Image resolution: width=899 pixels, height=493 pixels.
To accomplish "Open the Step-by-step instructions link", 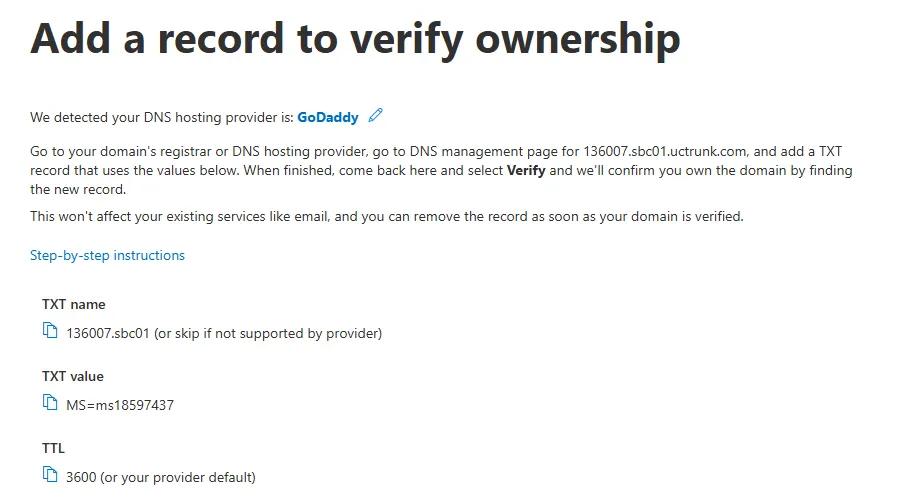I will click(x=107, y=255).
